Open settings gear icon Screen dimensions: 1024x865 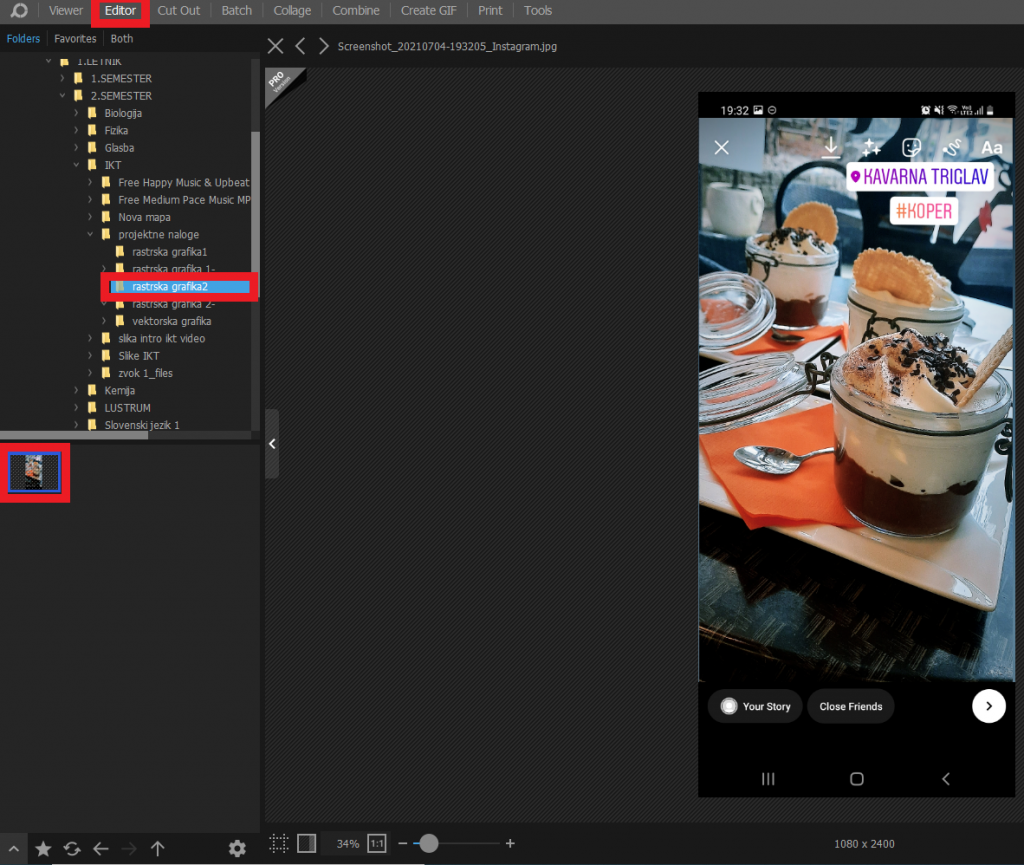point(237,848)
